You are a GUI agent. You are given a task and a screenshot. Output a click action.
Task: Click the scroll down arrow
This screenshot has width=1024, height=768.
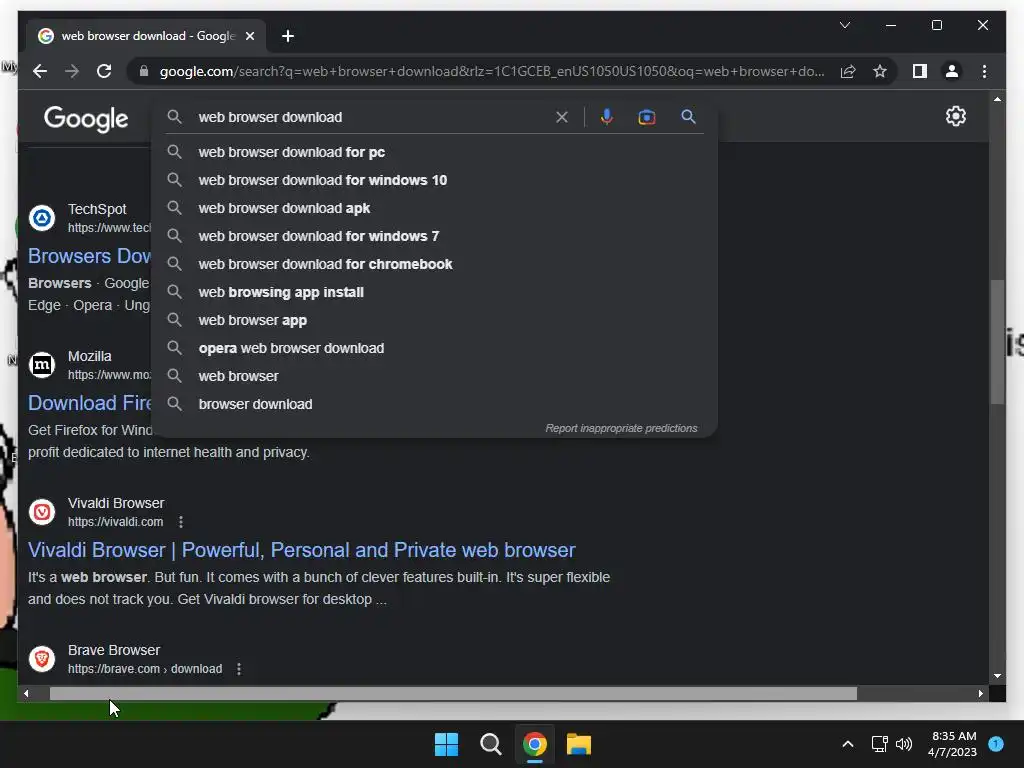pyautogui.click(x=997, y=676)
